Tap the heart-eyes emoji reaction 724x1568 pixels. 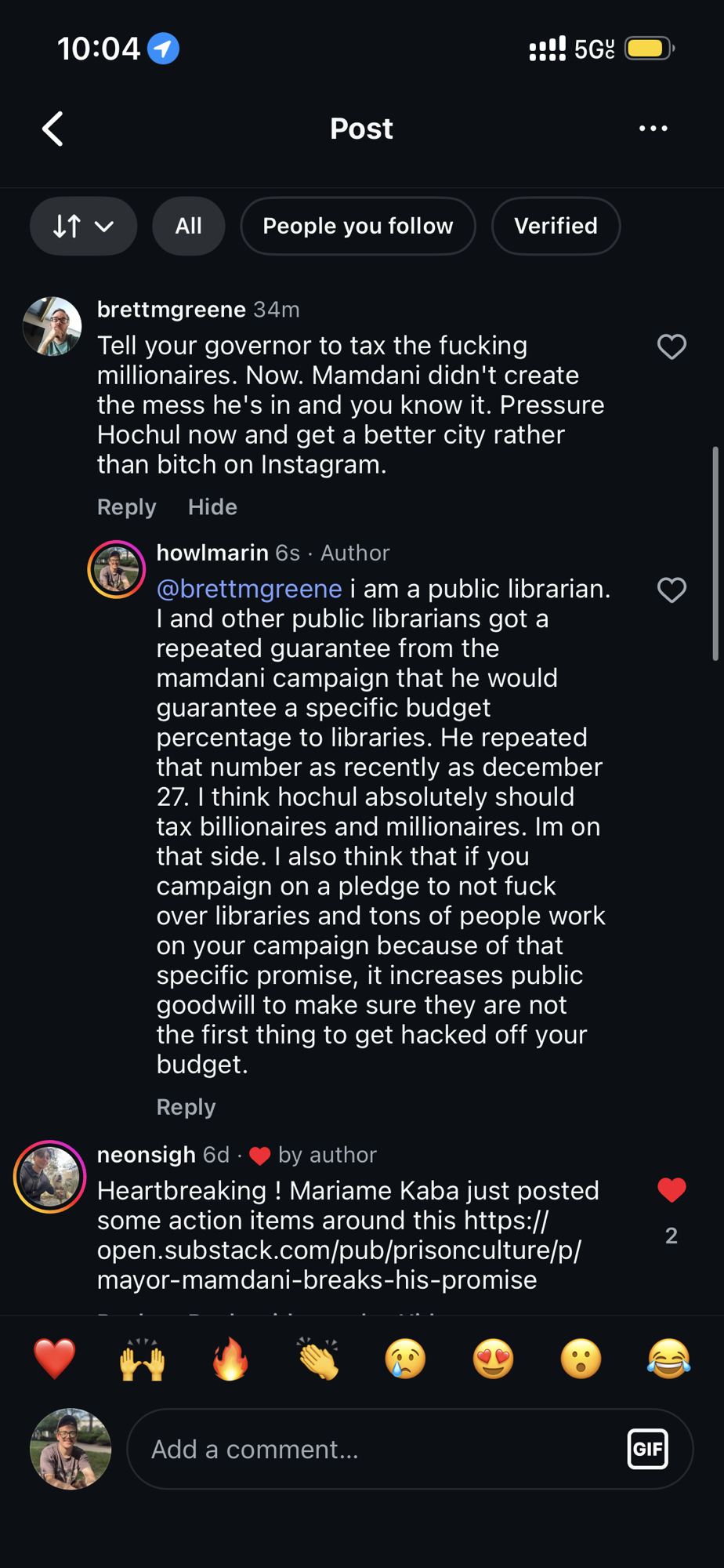pos(493,1359)
